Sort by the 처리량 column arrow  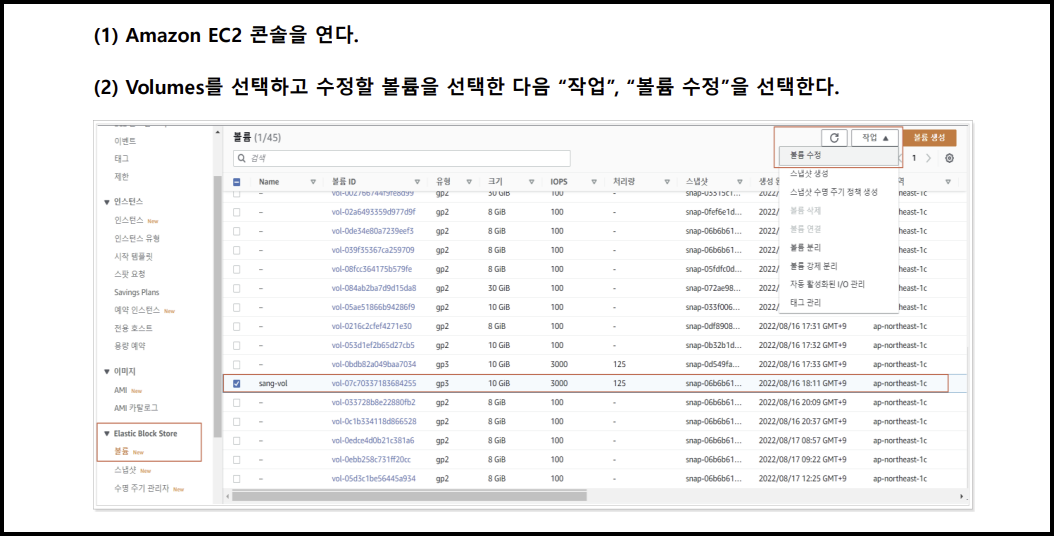click(x=667, y=182)
